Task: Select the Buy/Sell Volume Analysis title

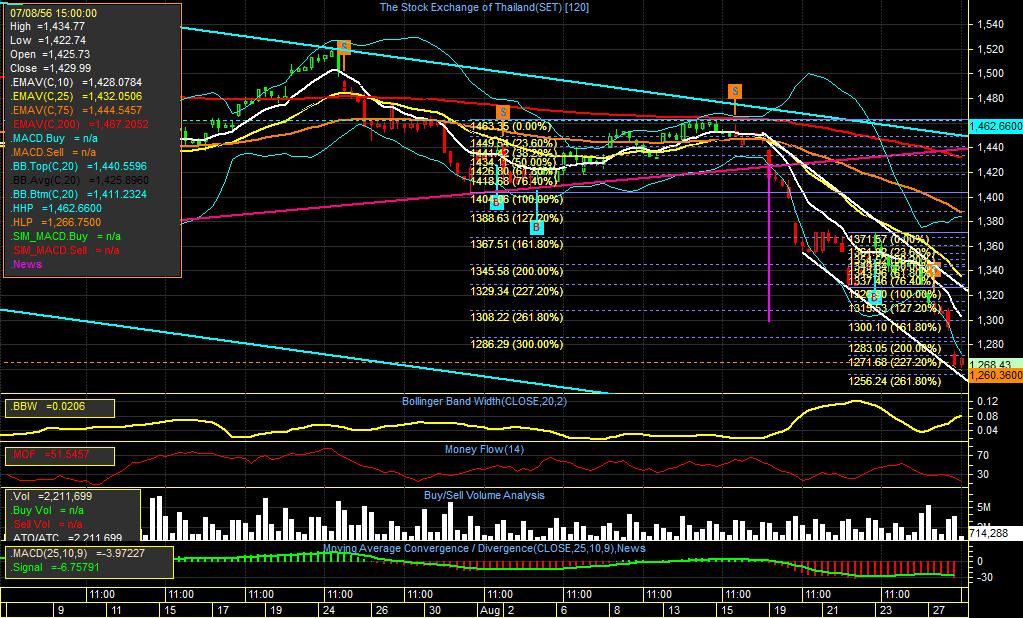Action: 484,495
